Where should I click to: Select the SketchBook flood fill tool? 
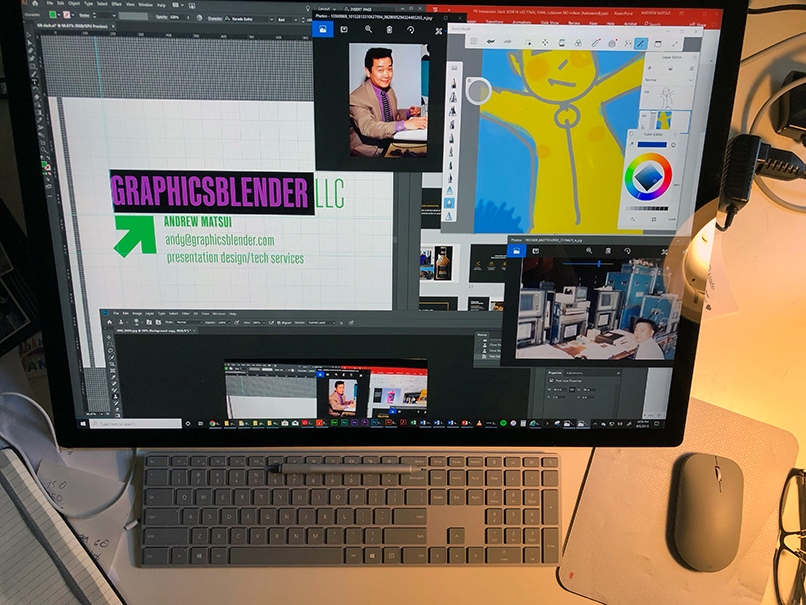tap(561, 43)
